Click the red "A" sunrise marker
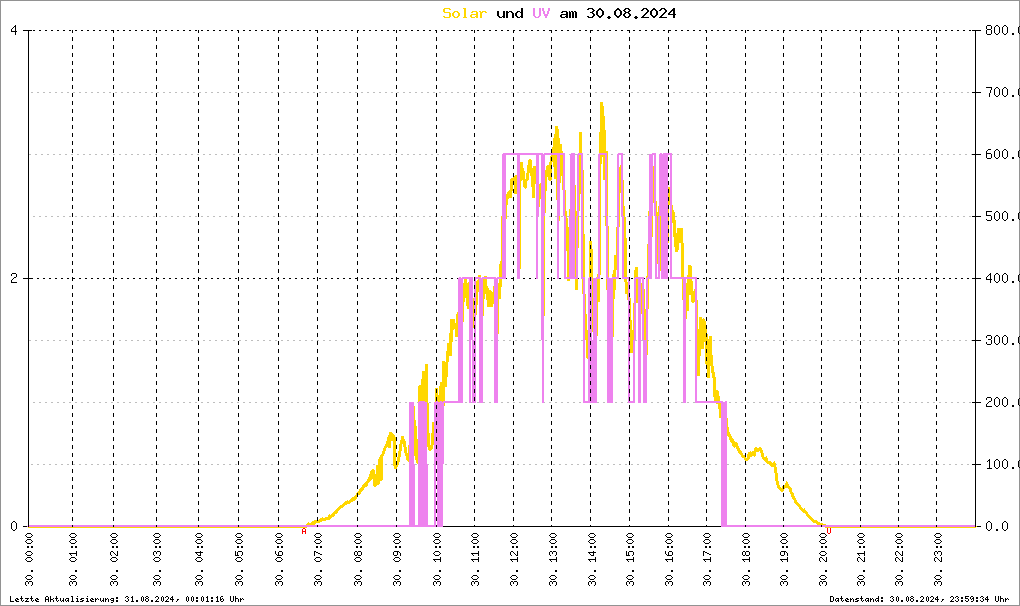 pyautogui.click(x=304, y=531)
